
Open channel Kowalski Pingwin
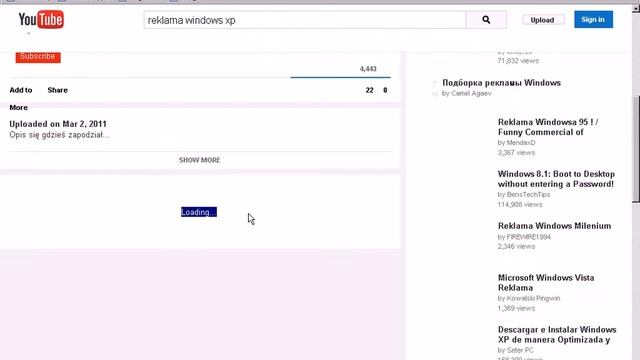point(533,298)
